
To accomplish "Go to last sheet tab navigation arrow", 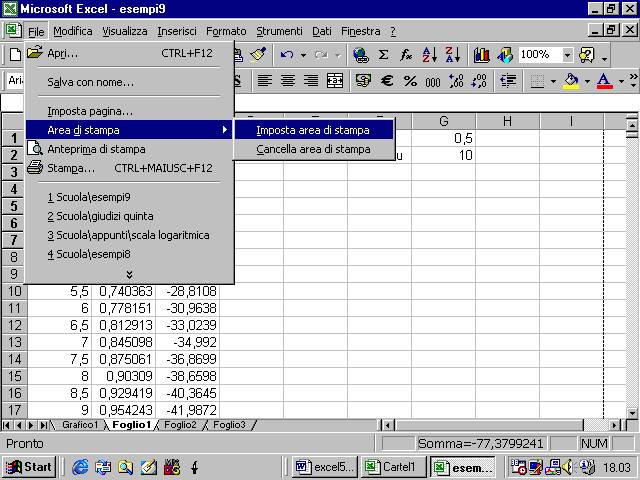I will coord(43,425).
